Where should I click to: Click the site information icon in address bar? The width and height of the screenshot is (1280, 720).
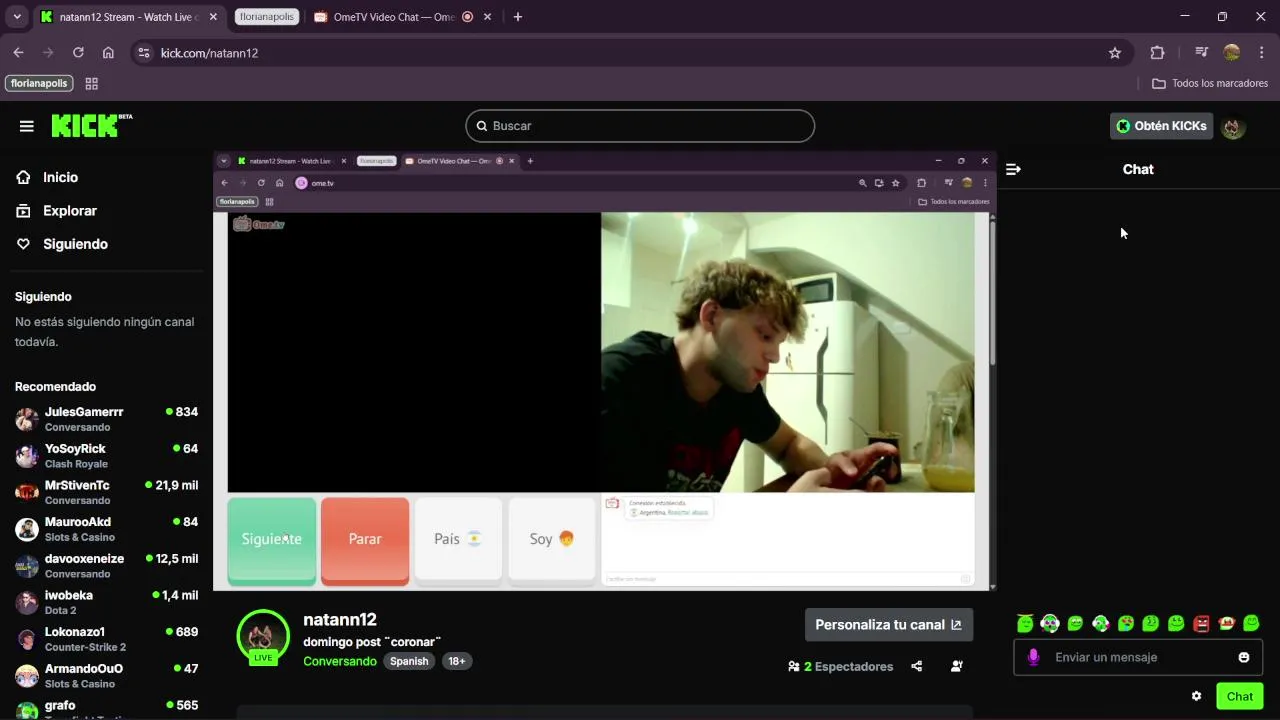click(x=144, y=53)
